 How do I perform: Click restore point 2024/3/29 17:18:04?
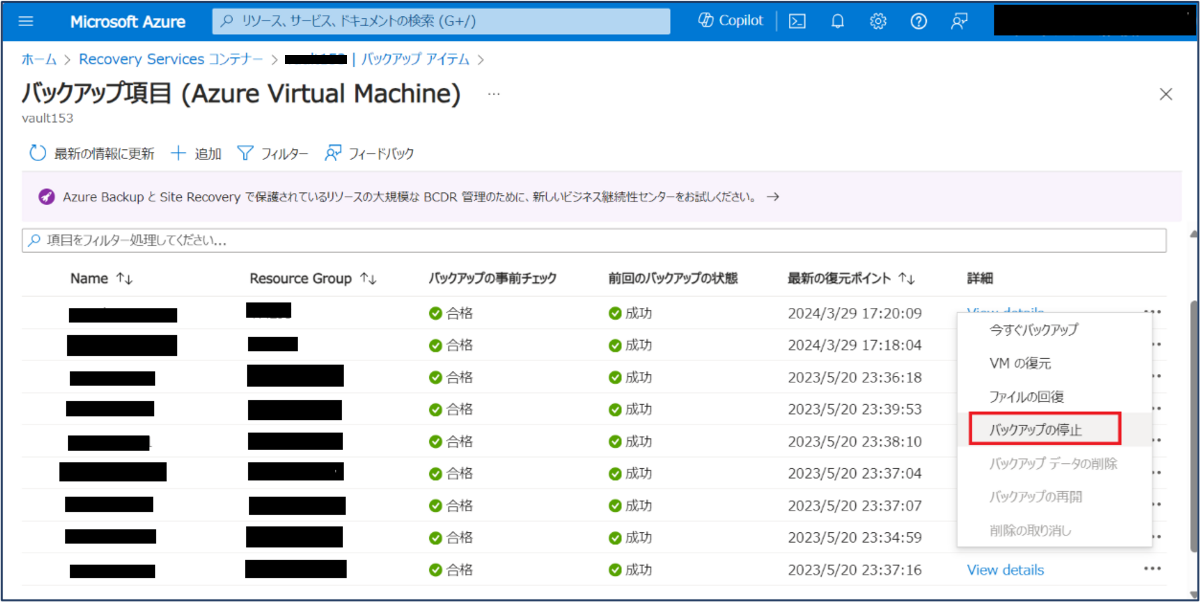click(x=854, y=345)
